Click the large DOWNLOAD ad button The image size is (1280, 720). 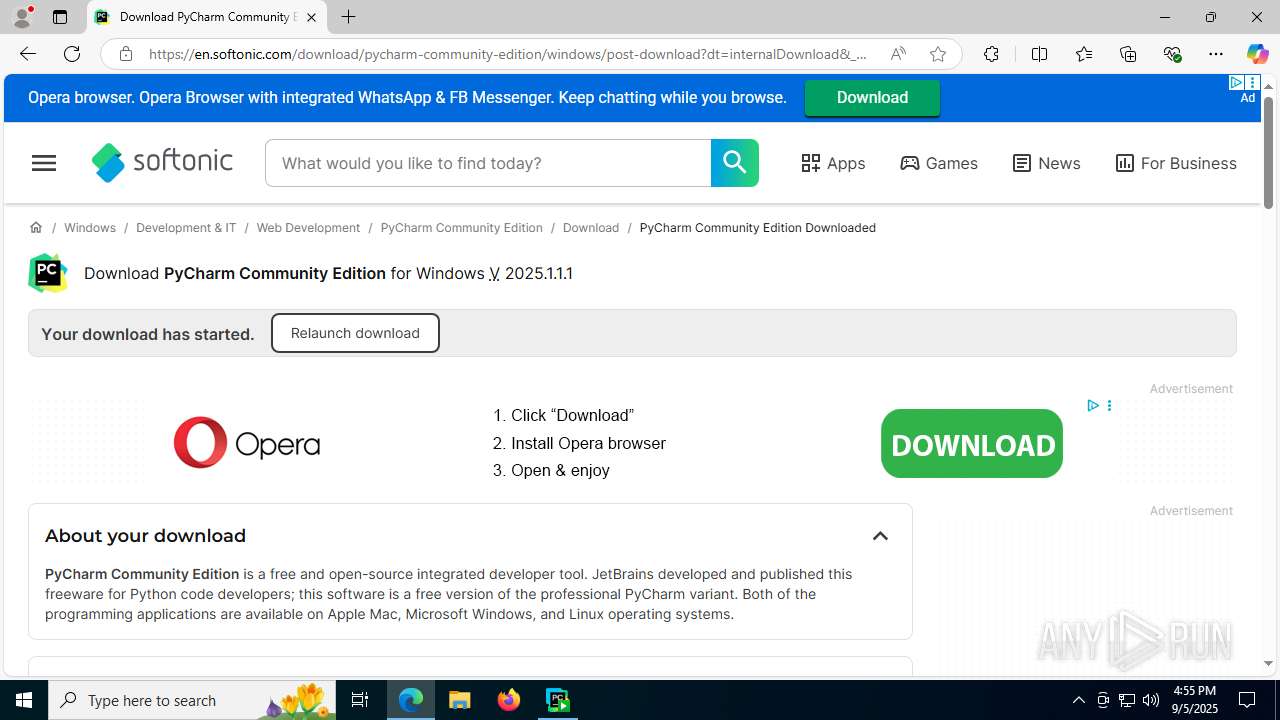coord(972,444)
